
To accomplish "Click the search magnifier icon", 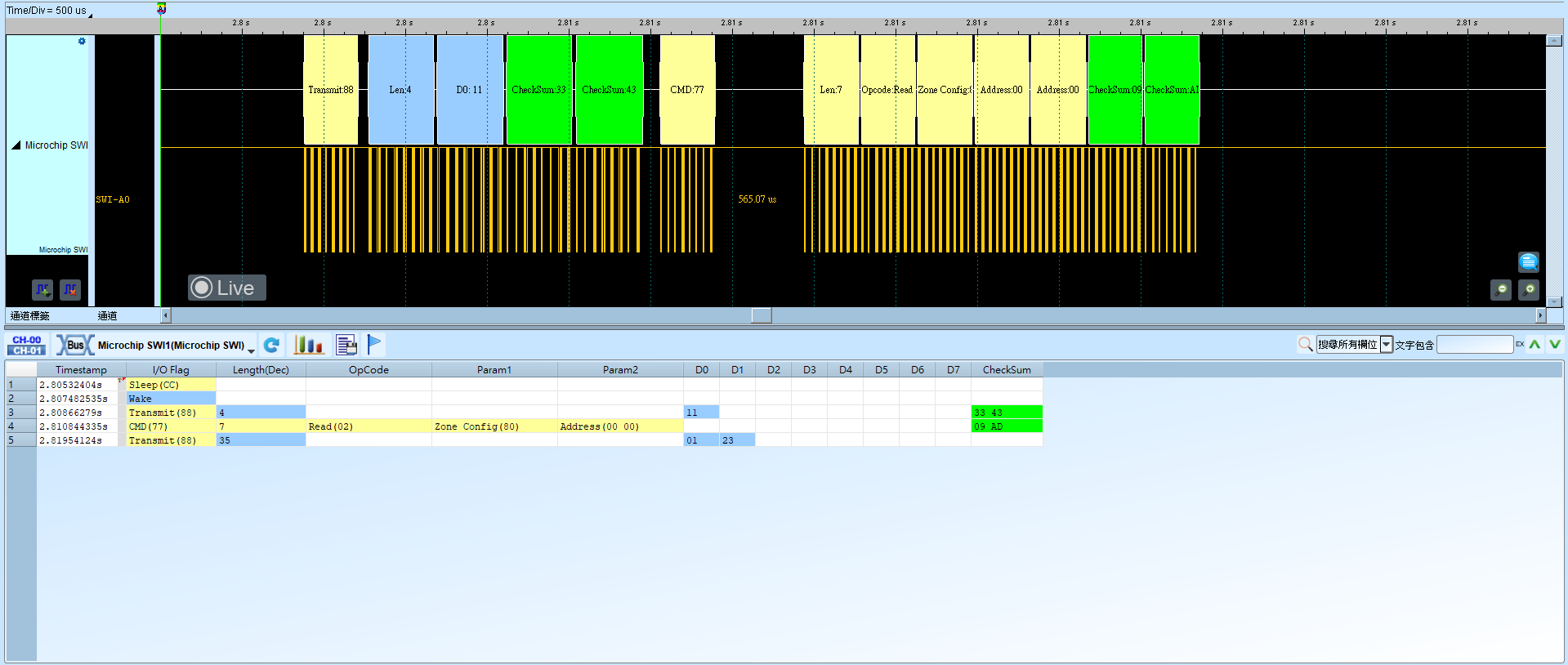I will (x=1305, y=345).
